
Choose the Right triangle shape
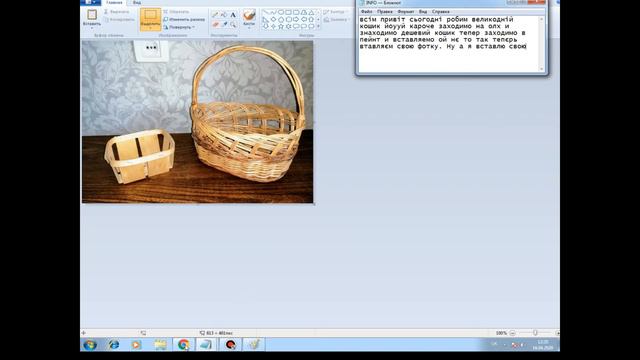pos(266,19)
